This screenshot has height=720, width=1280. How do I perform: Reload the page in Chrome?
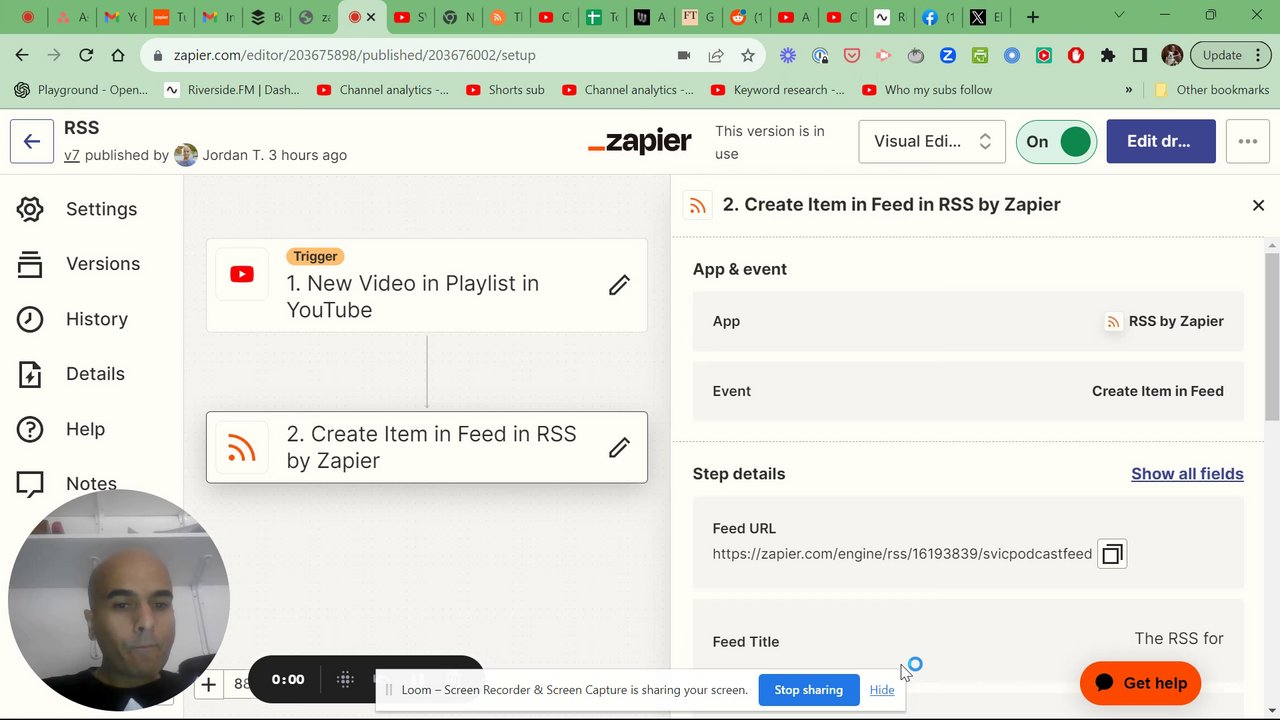pos(86,55)
